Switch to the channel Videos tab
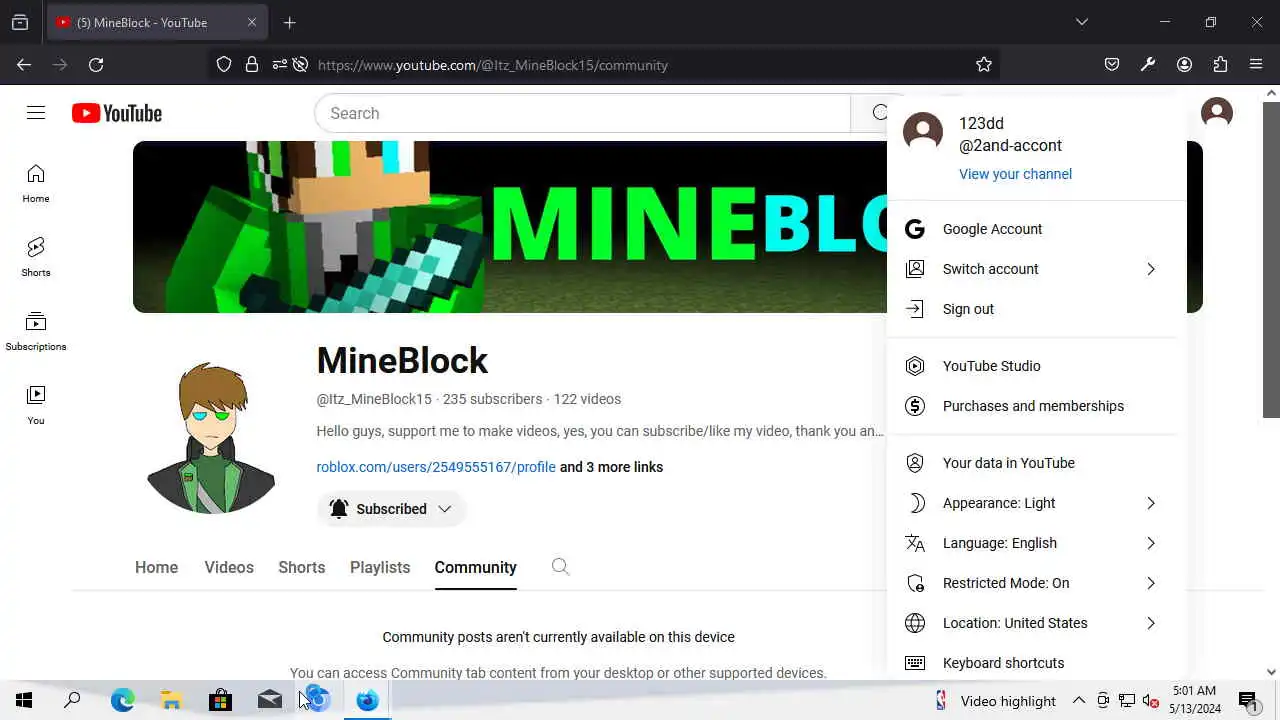The image size is (1280, 720). (x=229, y=567)
